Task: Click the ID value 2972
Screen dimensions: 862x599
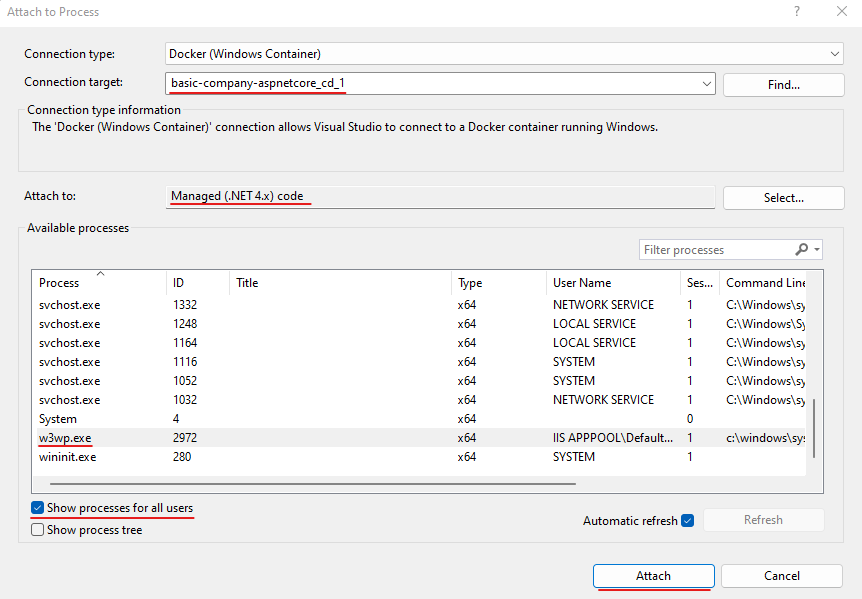Action: tap(185, 438)
